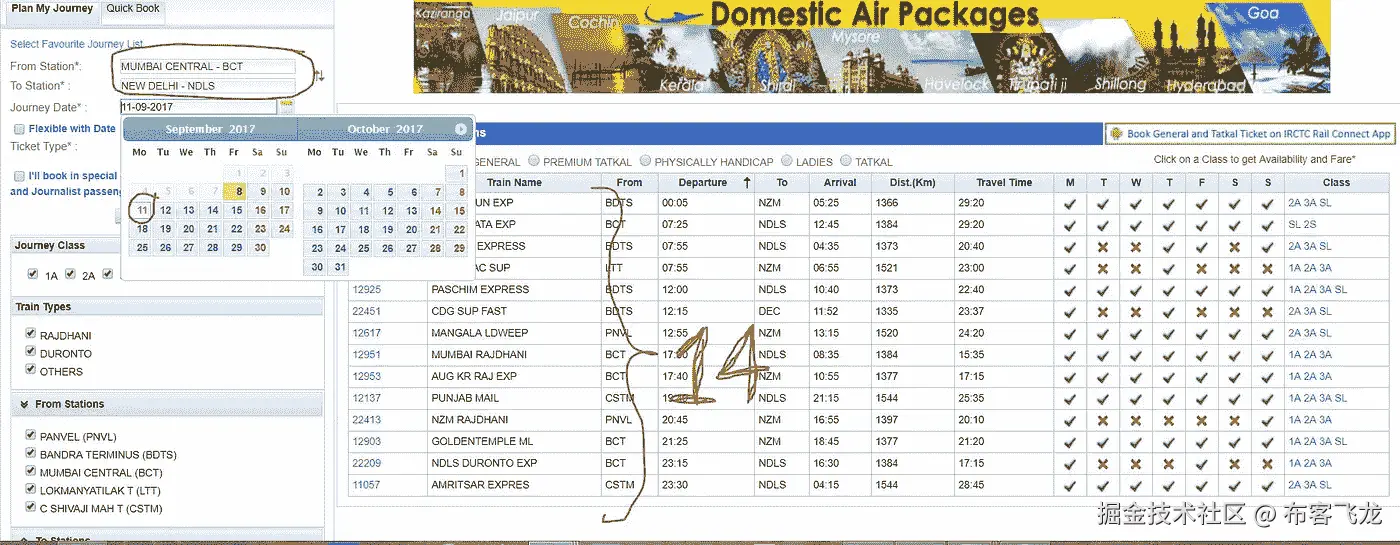Image resolution: width=1400 pixels, height=545 pixels.
Task: Uncheck DURONTO train type
Action: pos(31,353)
